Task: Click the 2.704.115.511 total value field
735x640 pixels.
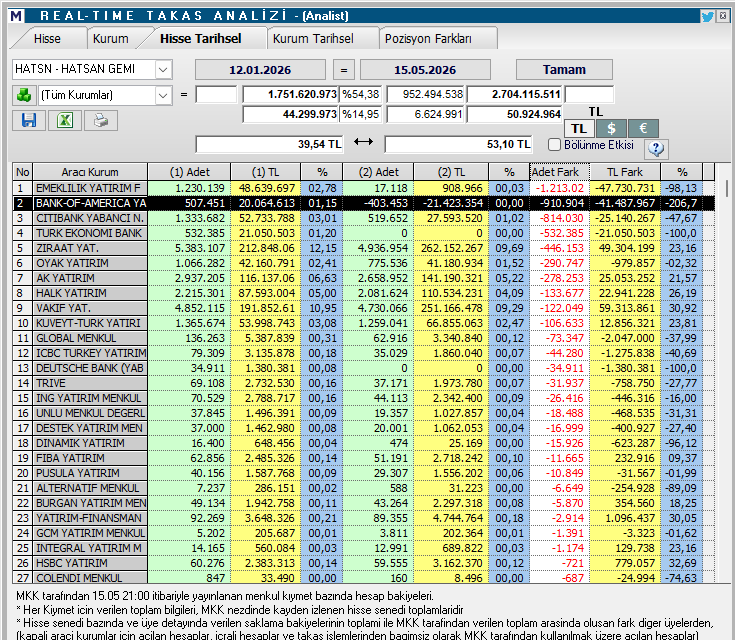Action: click(515, 95)
